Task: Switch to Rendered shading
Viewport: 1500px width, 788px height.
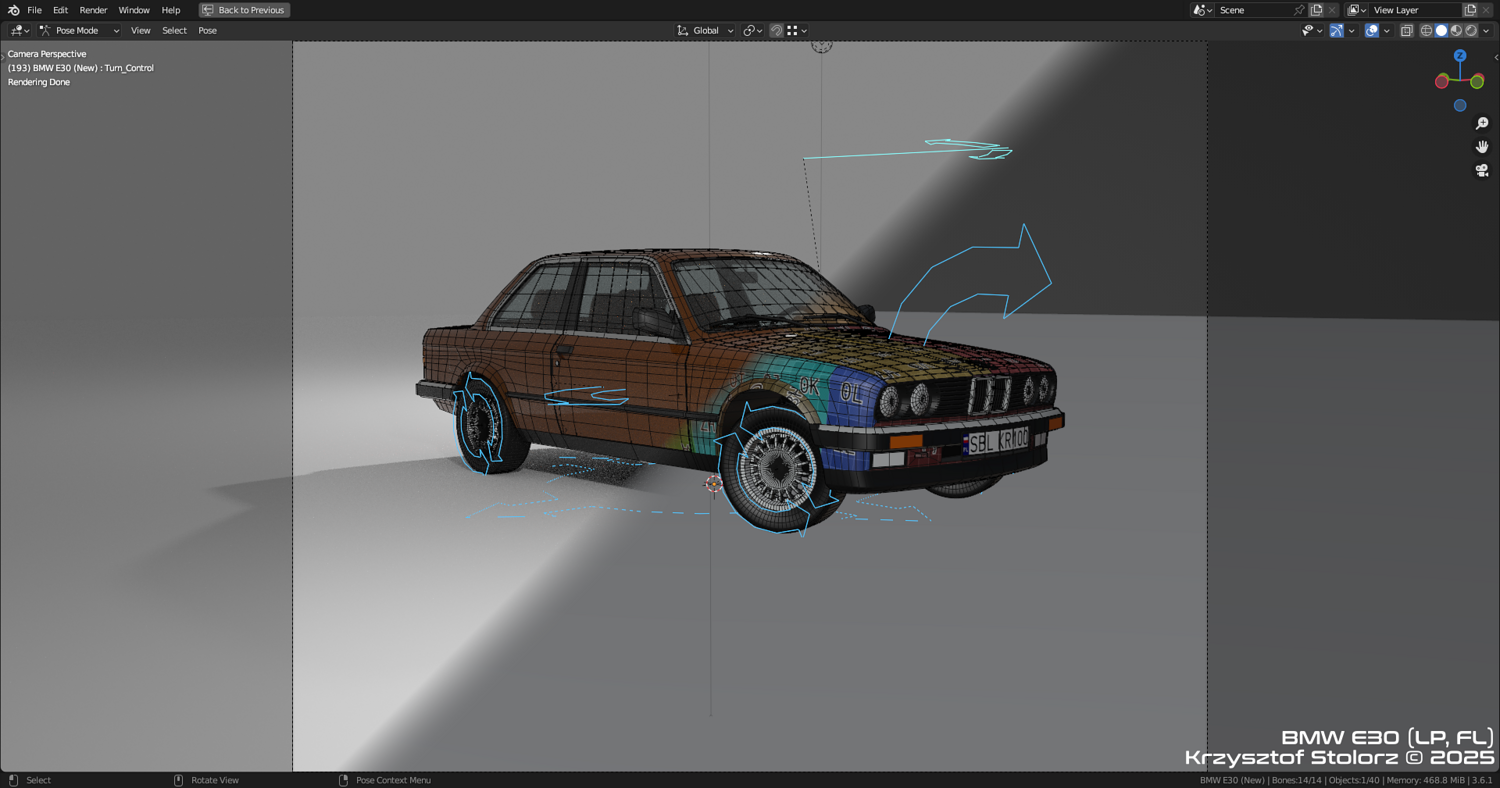Action: pos(1471,31)
